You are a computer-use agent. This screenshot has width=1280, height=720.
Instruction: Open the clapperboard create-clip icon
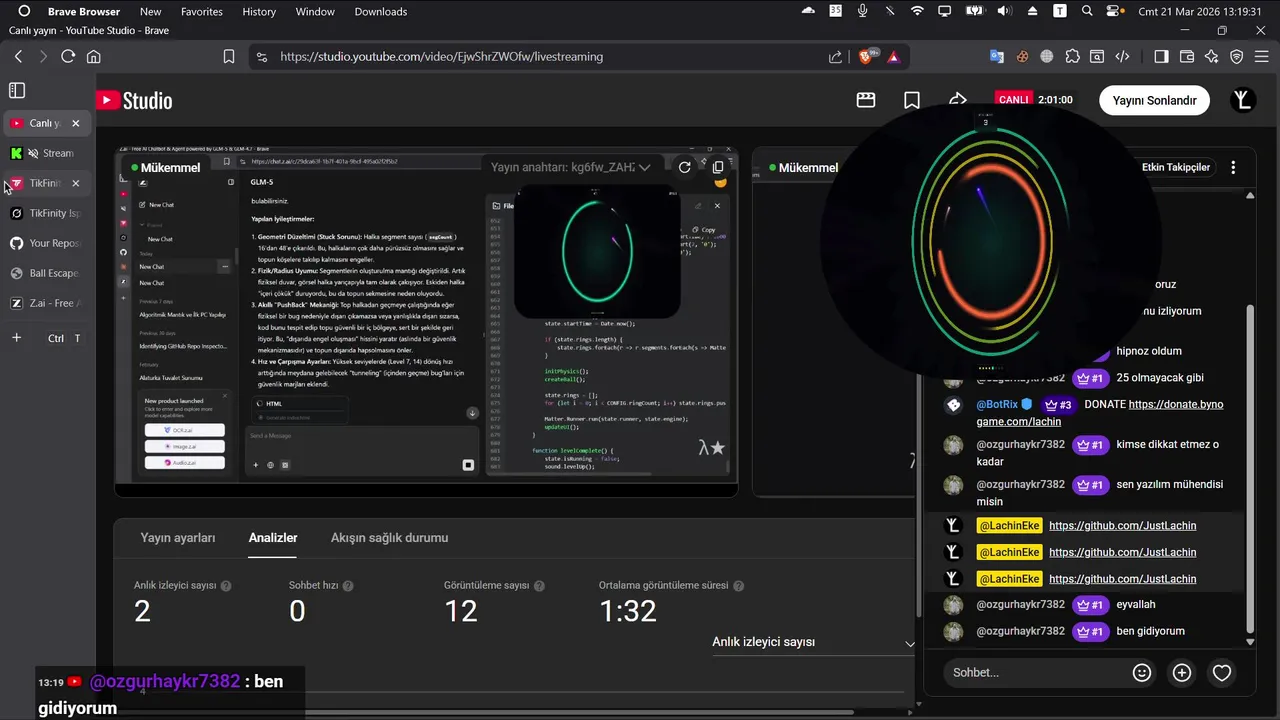[866, 100]
